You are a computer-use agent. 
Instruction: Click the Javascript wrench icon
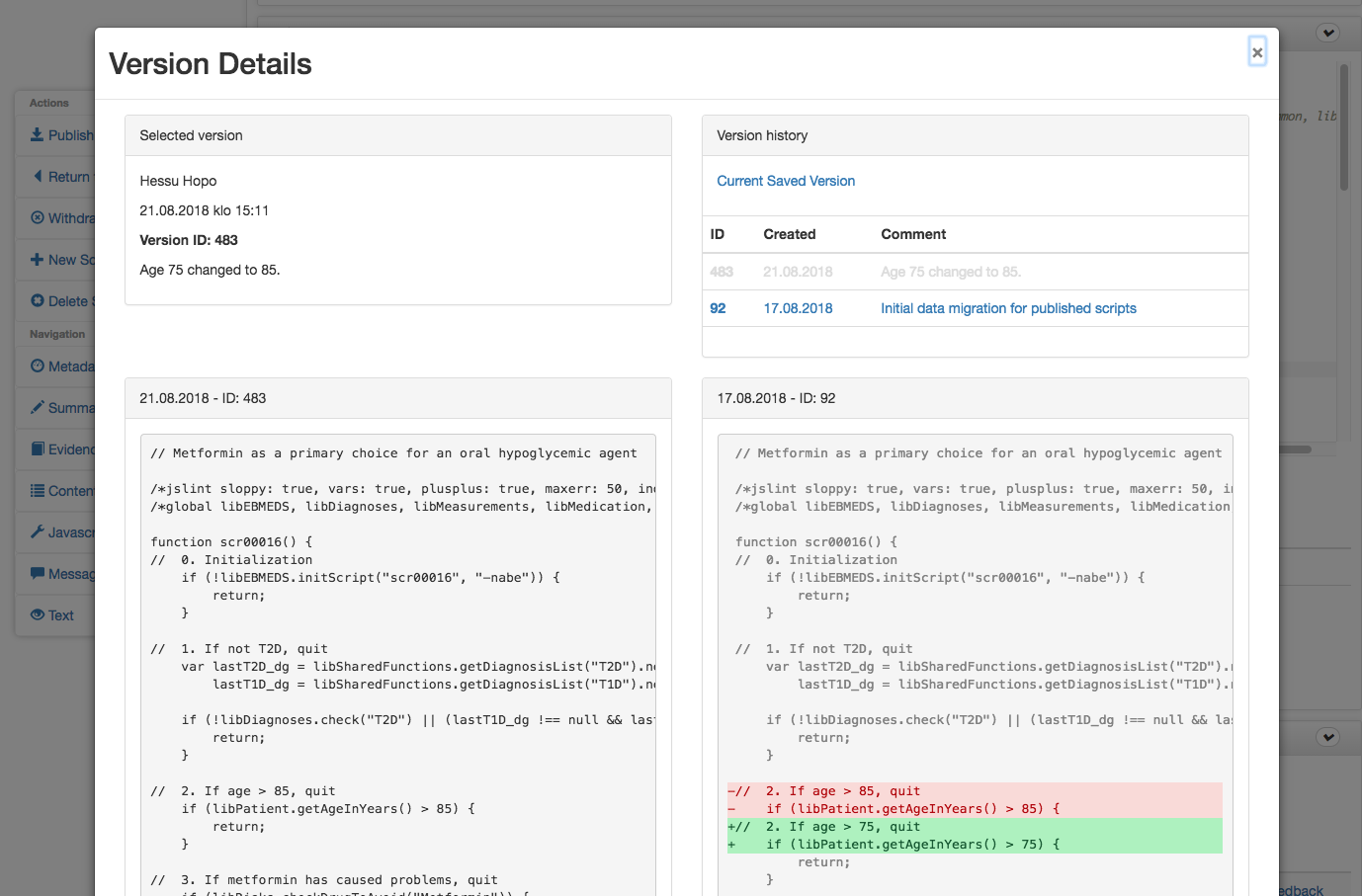[38, 531]
